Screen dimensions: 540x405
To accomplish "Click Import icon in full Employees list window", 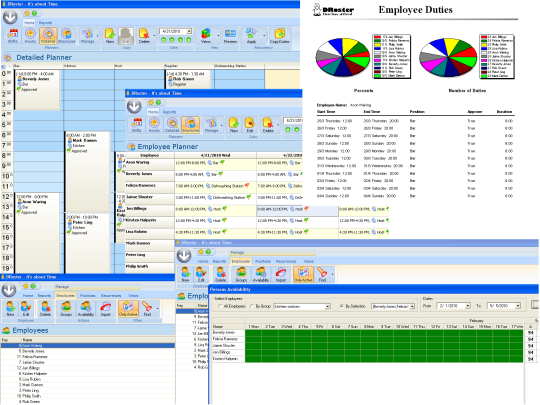I will pos(105,309).
